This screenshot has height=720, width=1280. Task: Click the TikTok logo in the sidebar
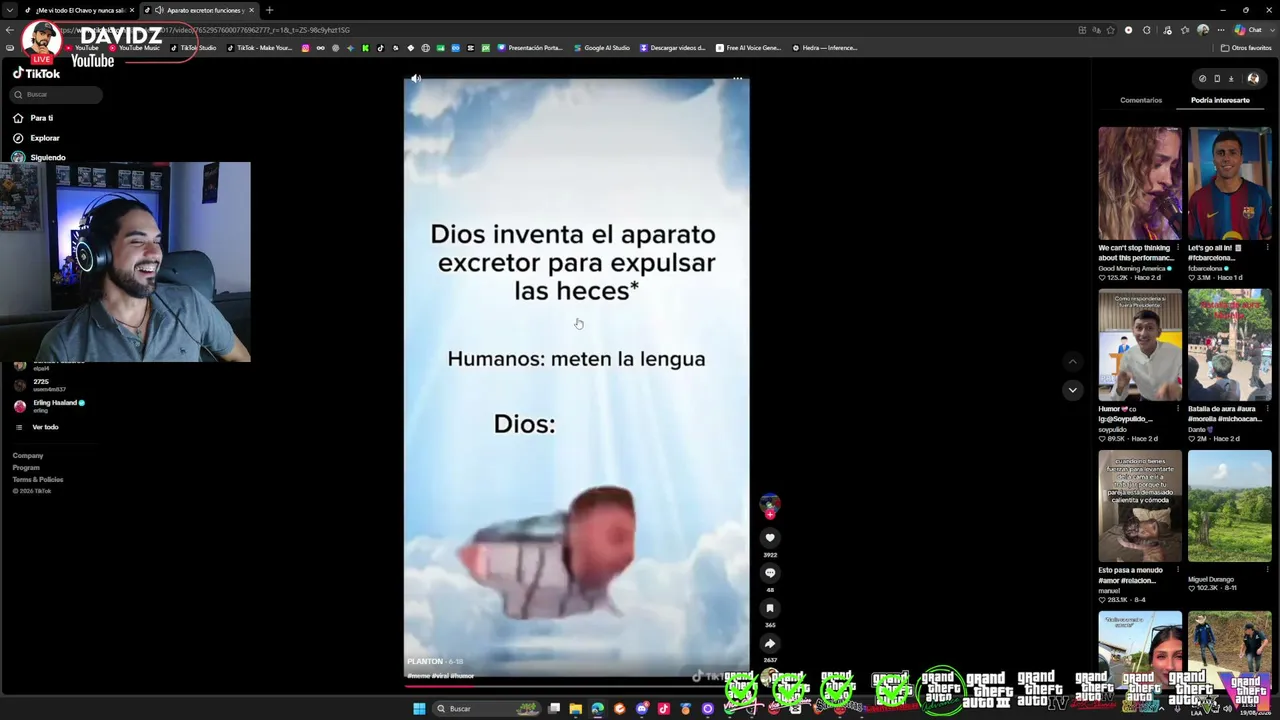click(36, 74)
